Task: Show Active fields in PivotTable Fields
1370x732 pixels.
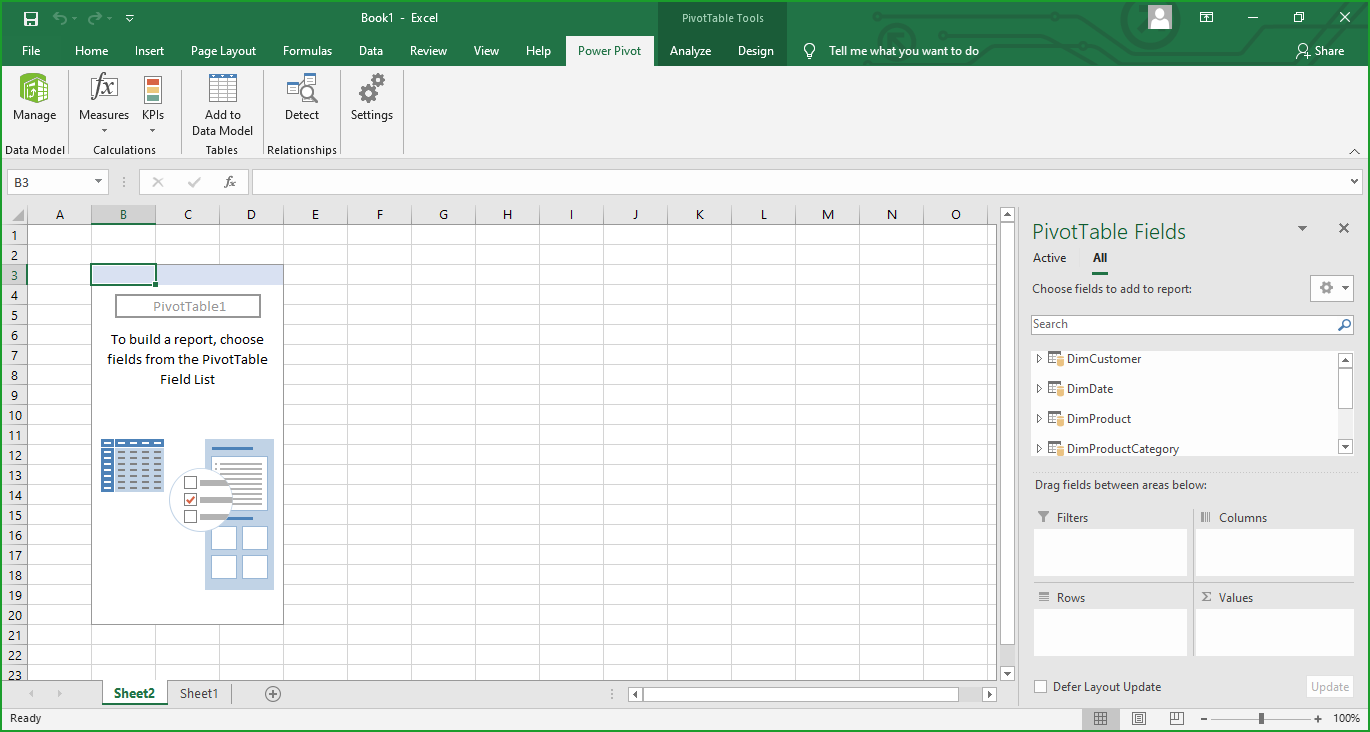Action: pyautogui.click(x=1049, y=258)
